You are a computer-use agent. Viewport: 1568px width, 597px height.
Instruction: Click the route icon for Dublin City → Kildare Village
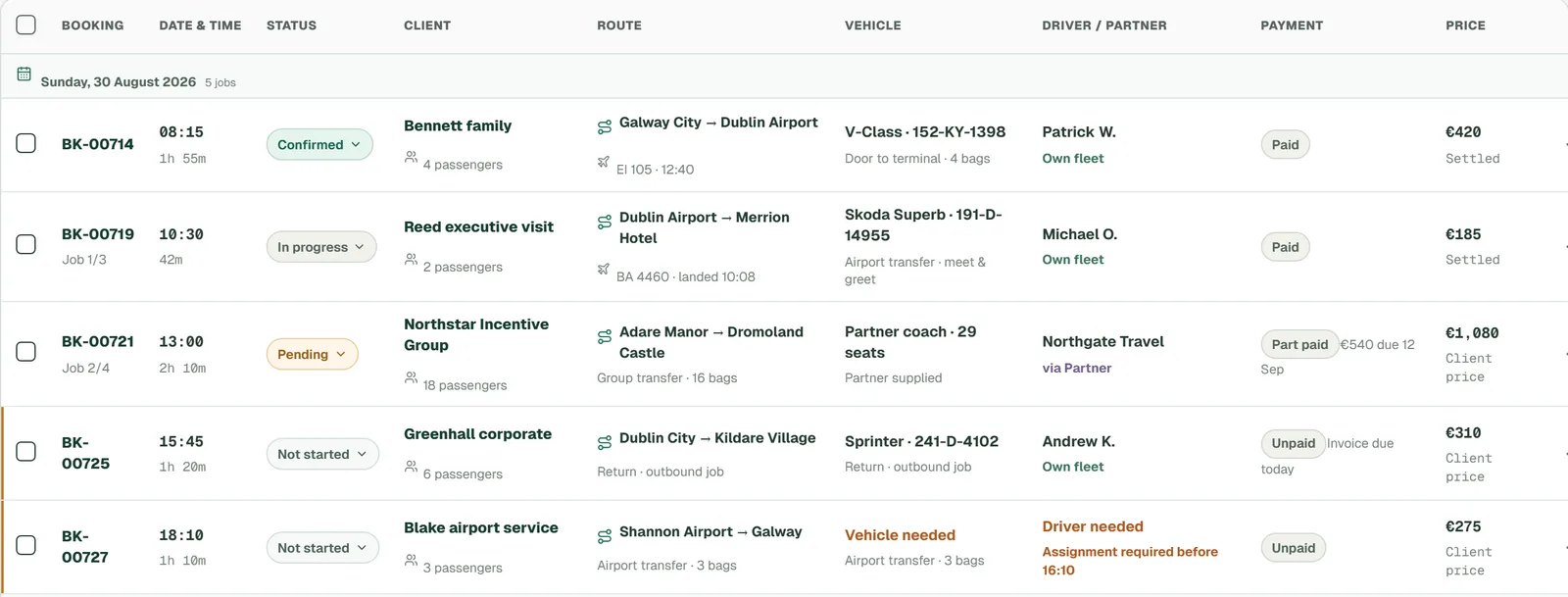tap(605, 443)
